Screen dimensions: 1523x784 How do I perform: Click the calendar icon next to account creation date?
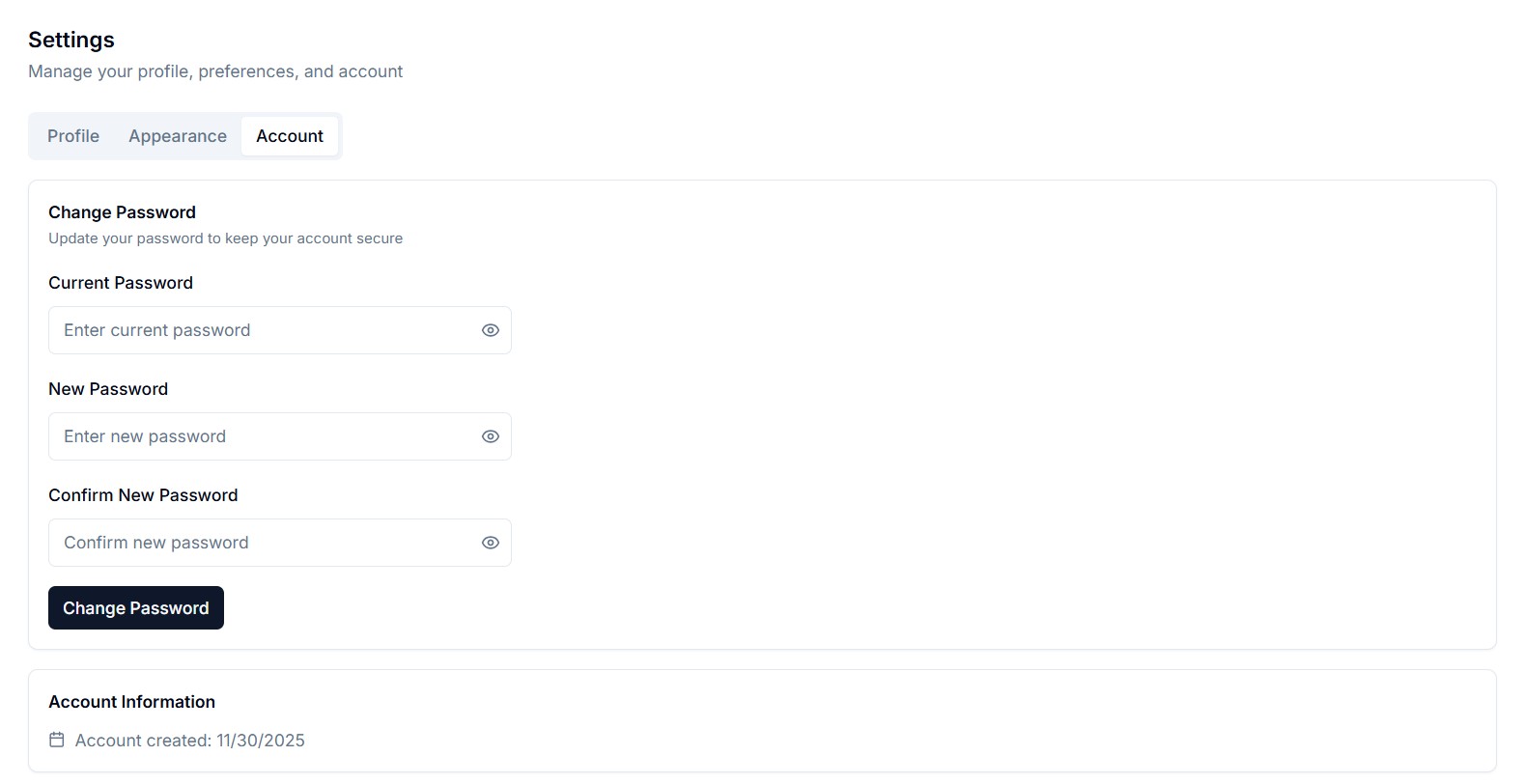(x=58, y=739)
